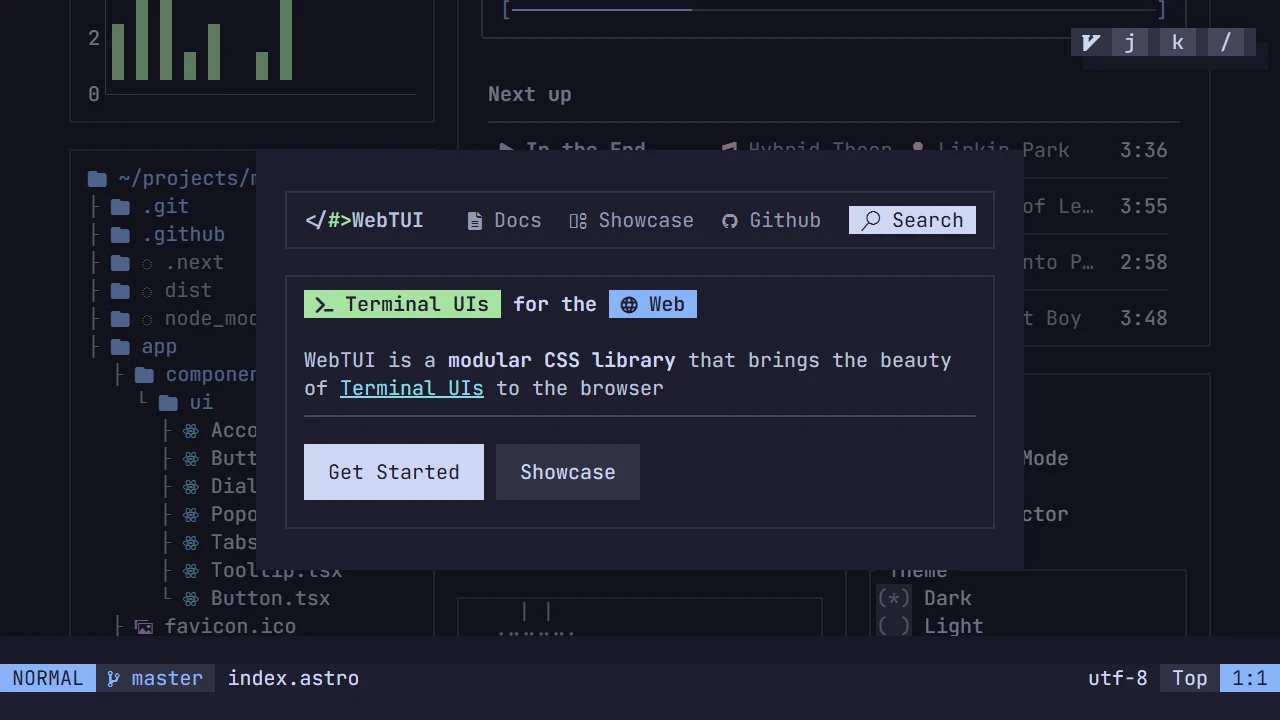Viewport: 1280px width, 720px height.
Task: Select the Light theme radio button
Action: click(x=894, y=626)
